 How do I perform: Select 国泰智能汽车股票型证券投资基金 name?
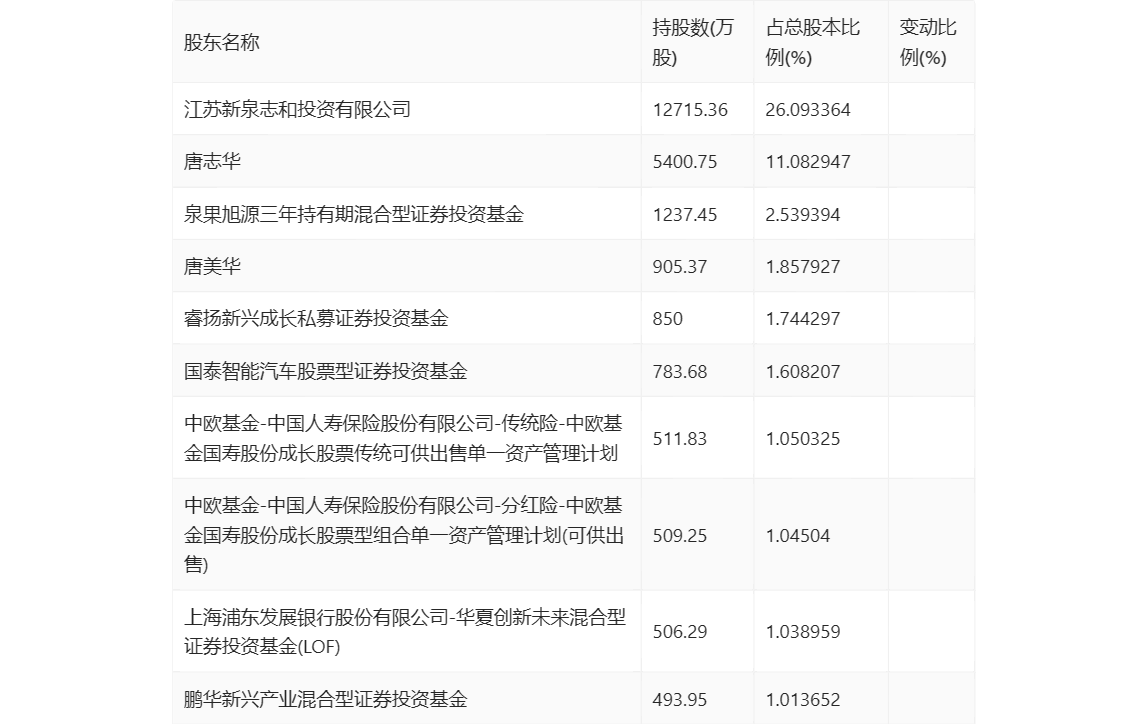[326, 371]
